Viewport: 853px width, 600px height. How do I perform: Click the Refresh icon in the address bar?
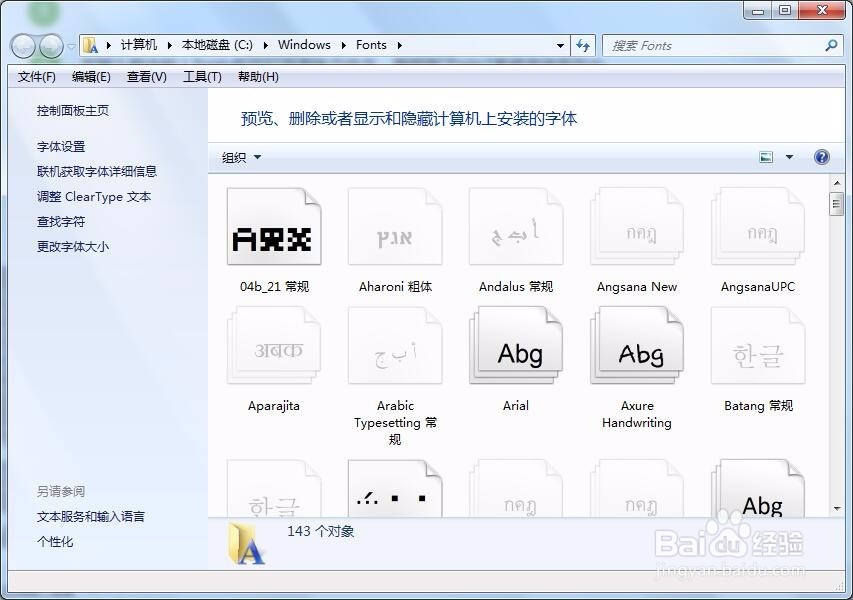click(583, 45)
